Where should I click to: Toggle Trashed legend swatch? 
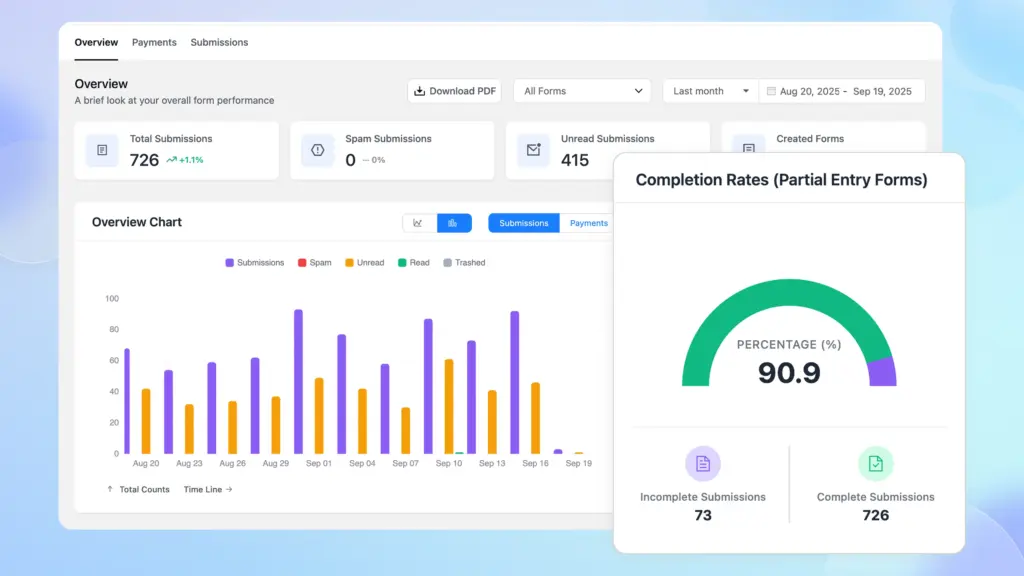(x=447, y=263)
